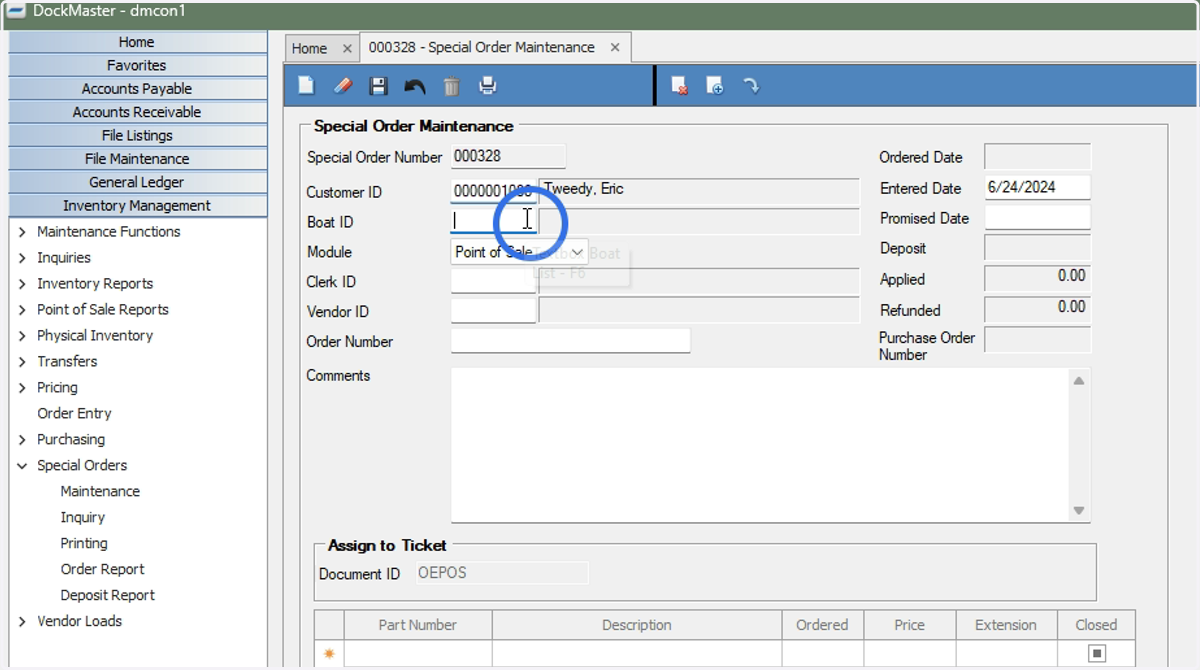This screenshot has height=670, width=1200.
Task: Open Order Entry in the tree
Action: (74, 414)
